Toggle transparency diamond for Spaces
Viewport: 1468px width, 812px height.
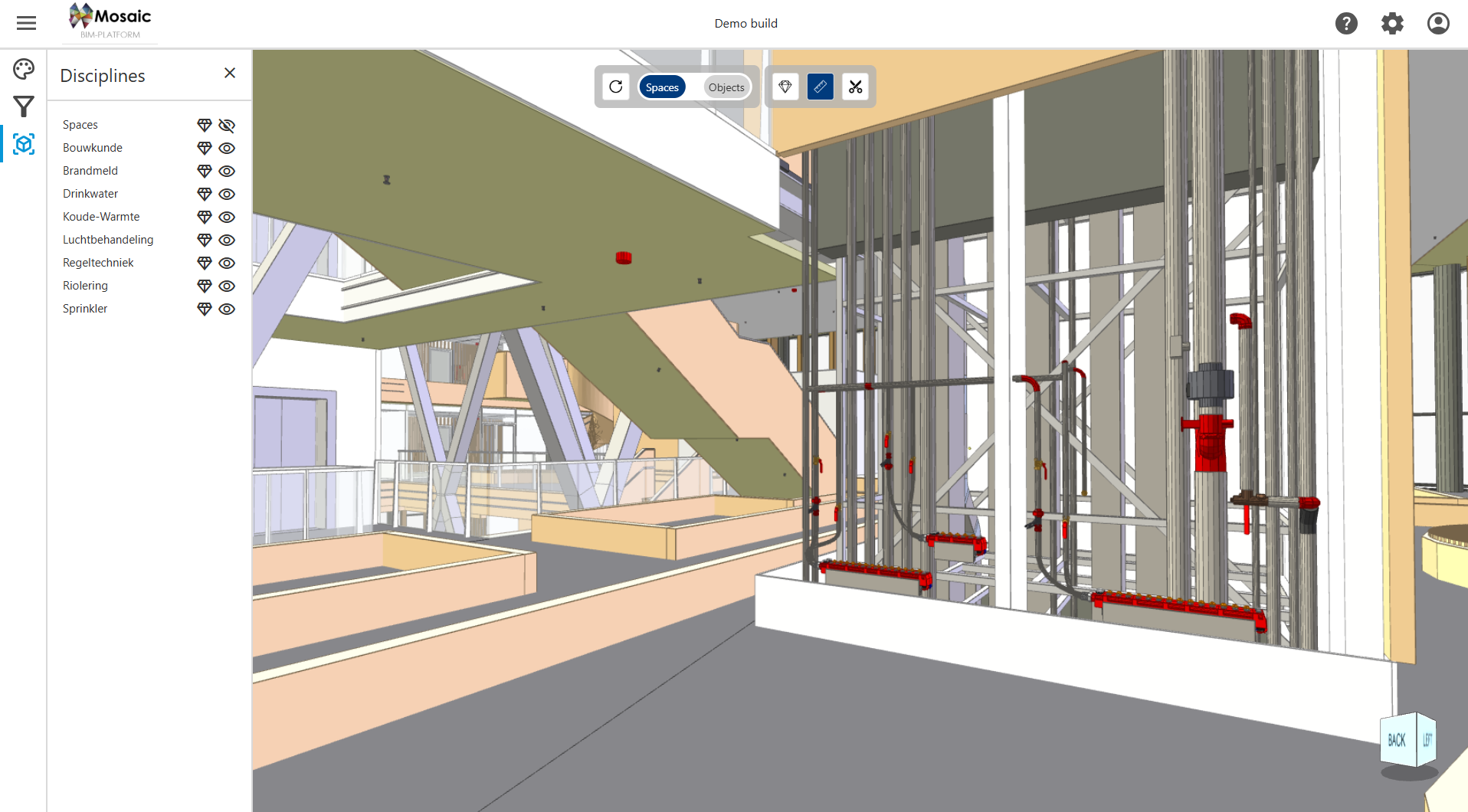point(205,125)
